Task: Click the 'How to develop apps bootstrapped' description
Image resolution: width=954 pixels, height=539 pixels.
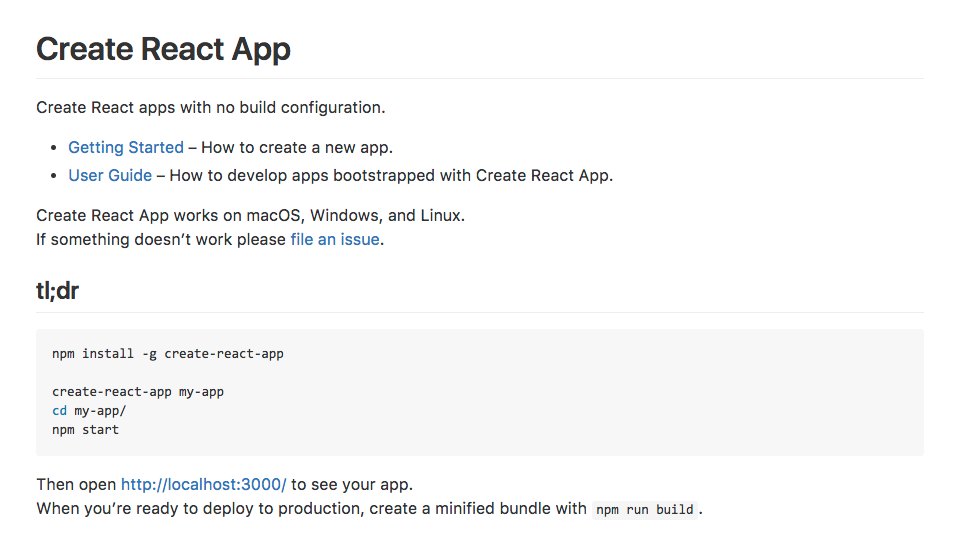Action: coord(390,175)
